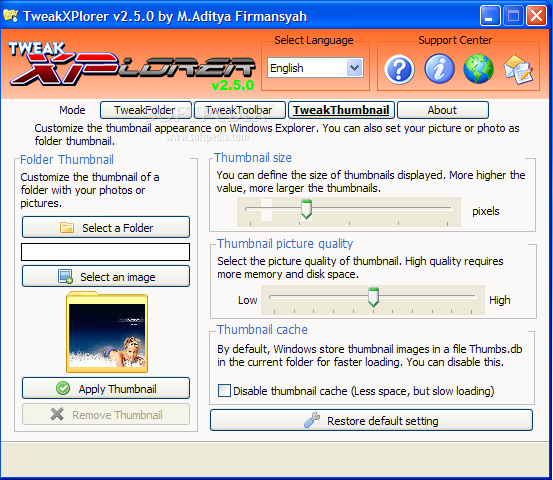Click the 'High' quality label

coord(500,300)
